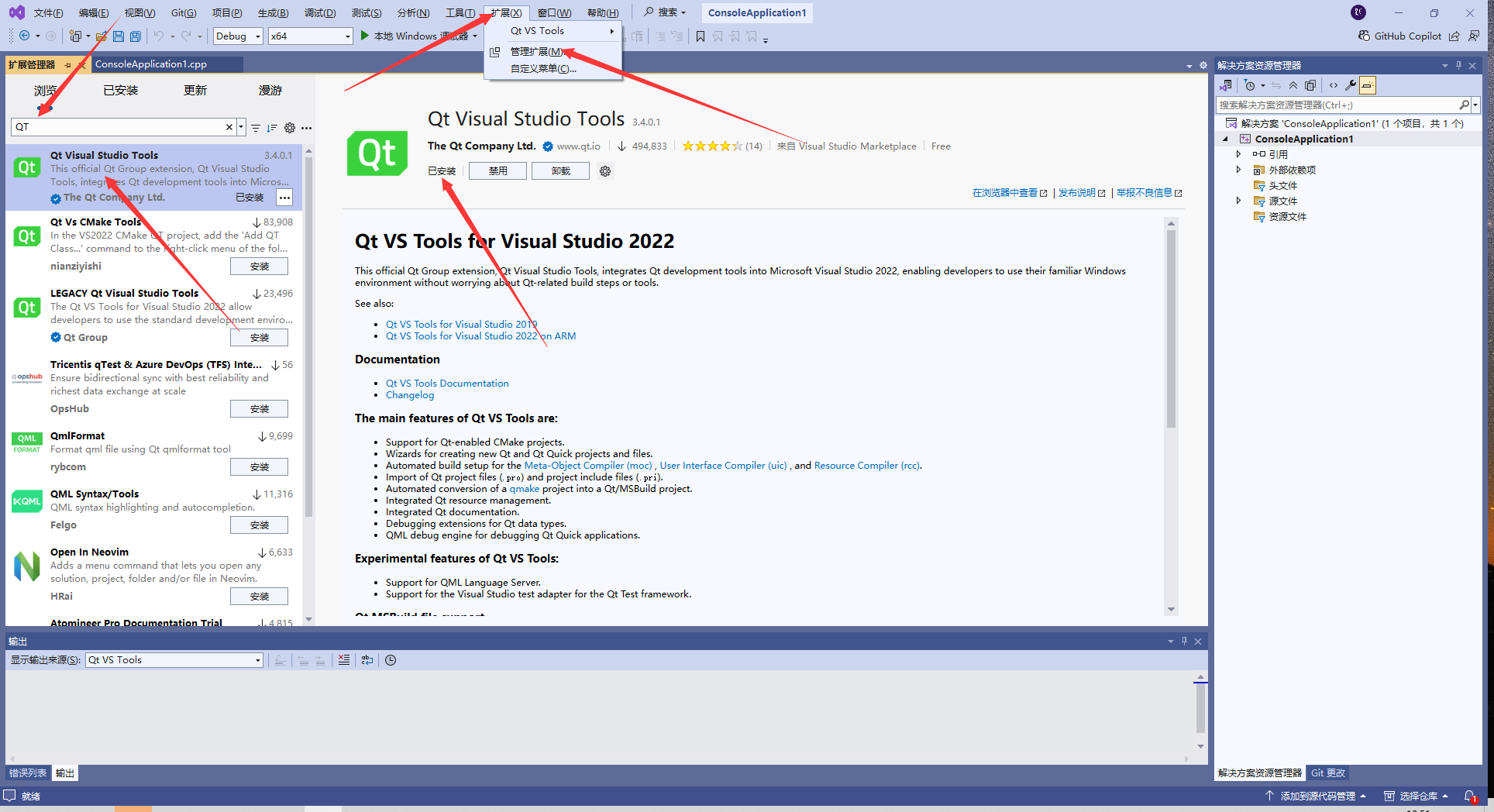
Task: Open the three-dot menu on Qt Visual Studio Tools item
Action: tap(285, 198)
